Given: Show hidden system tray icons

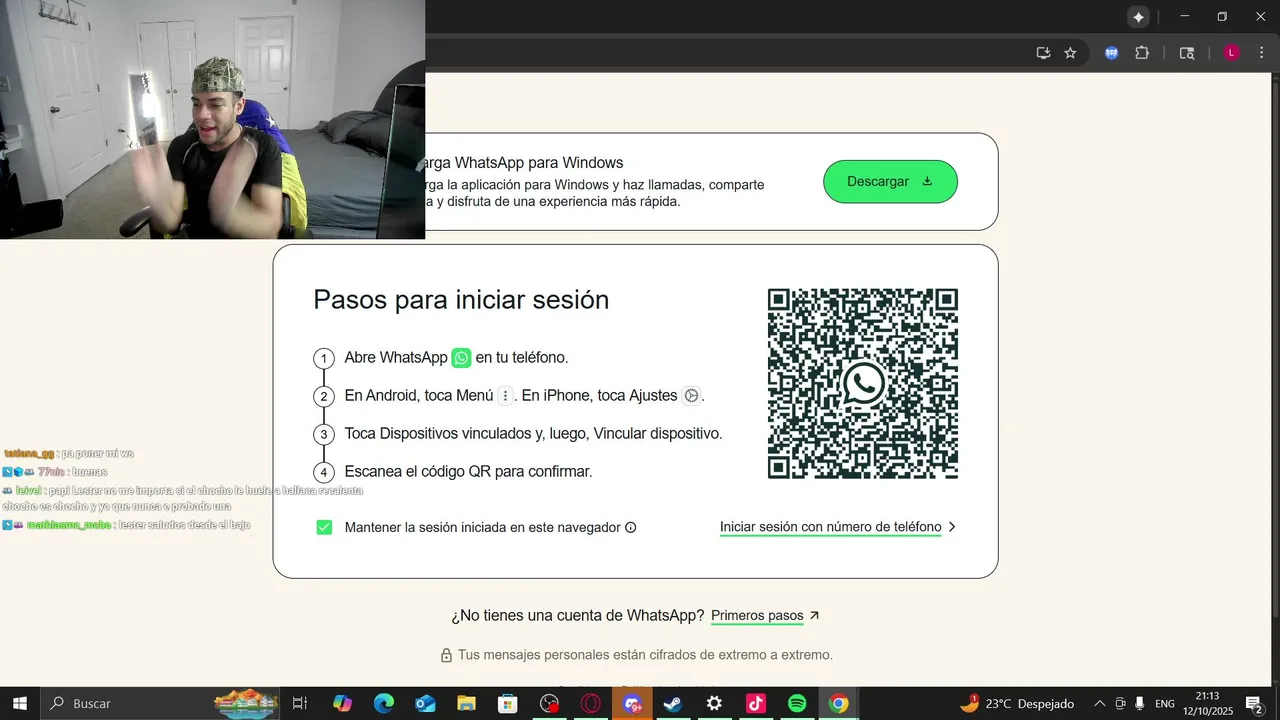Looking at the screenshot, I should coord(1100,704).
